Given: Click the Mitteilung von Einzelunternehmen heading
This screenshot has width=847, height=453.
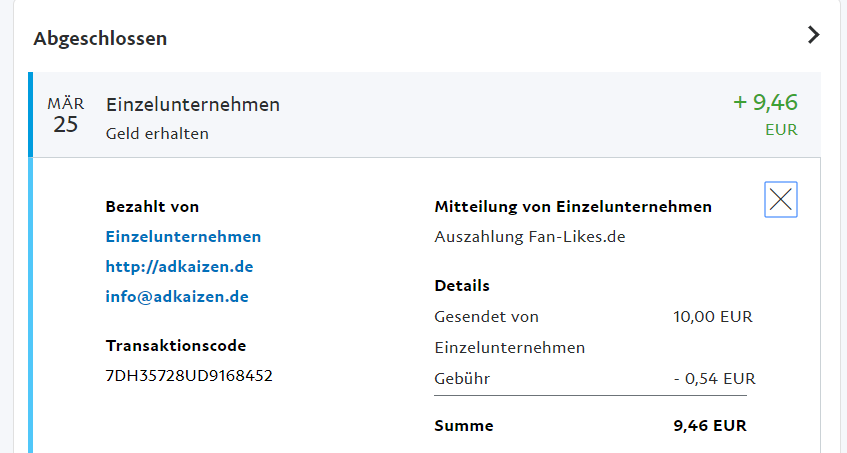Looking at the screenshot, I should tap(573, 207).
